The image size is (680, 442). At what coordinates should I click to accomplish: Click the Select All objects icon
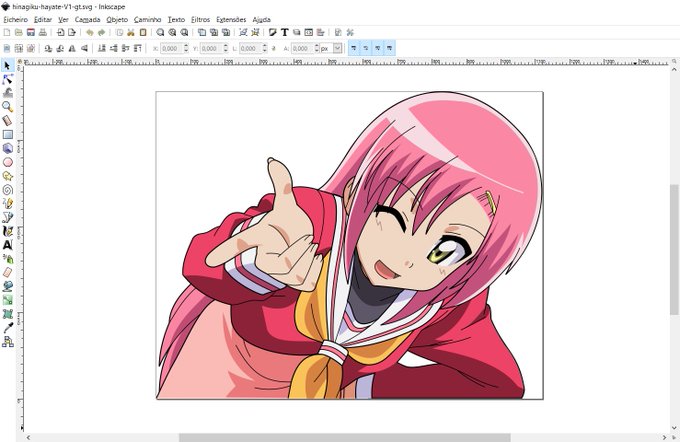7,48
